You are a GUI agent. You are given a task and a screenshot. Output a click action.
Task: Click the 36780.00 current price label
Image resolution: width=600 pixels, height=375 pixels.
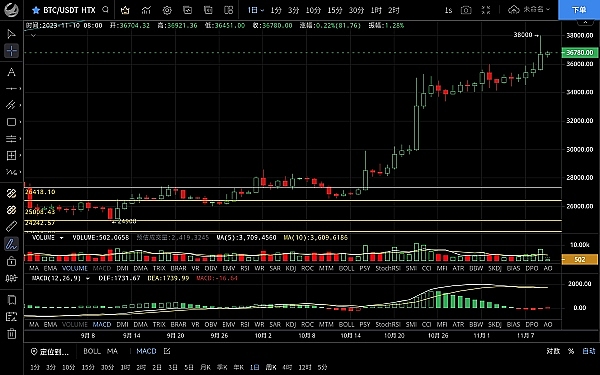coord(580,52)
